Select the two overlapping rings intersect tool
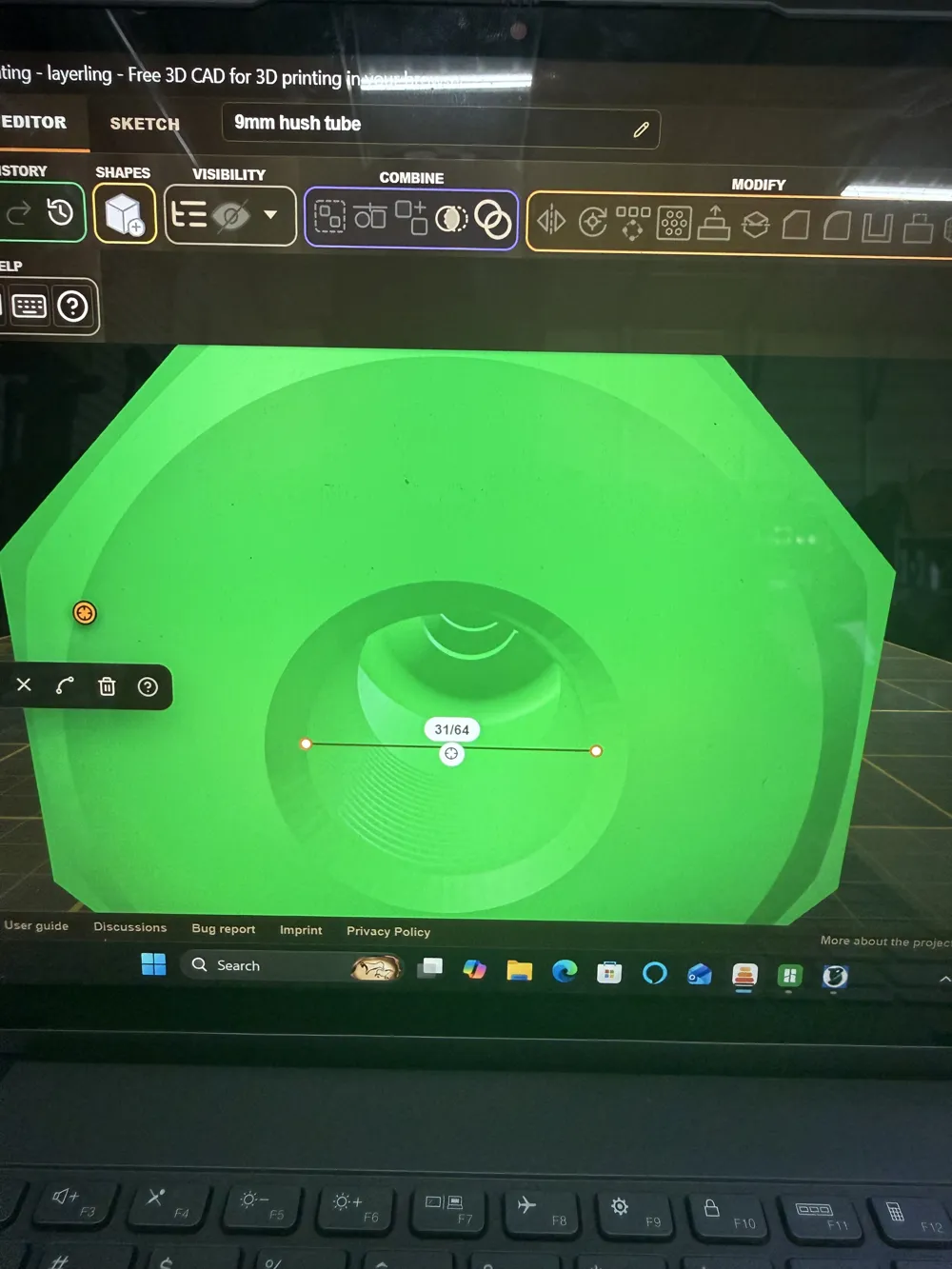The image size is (952, 1269). point(492,220)
